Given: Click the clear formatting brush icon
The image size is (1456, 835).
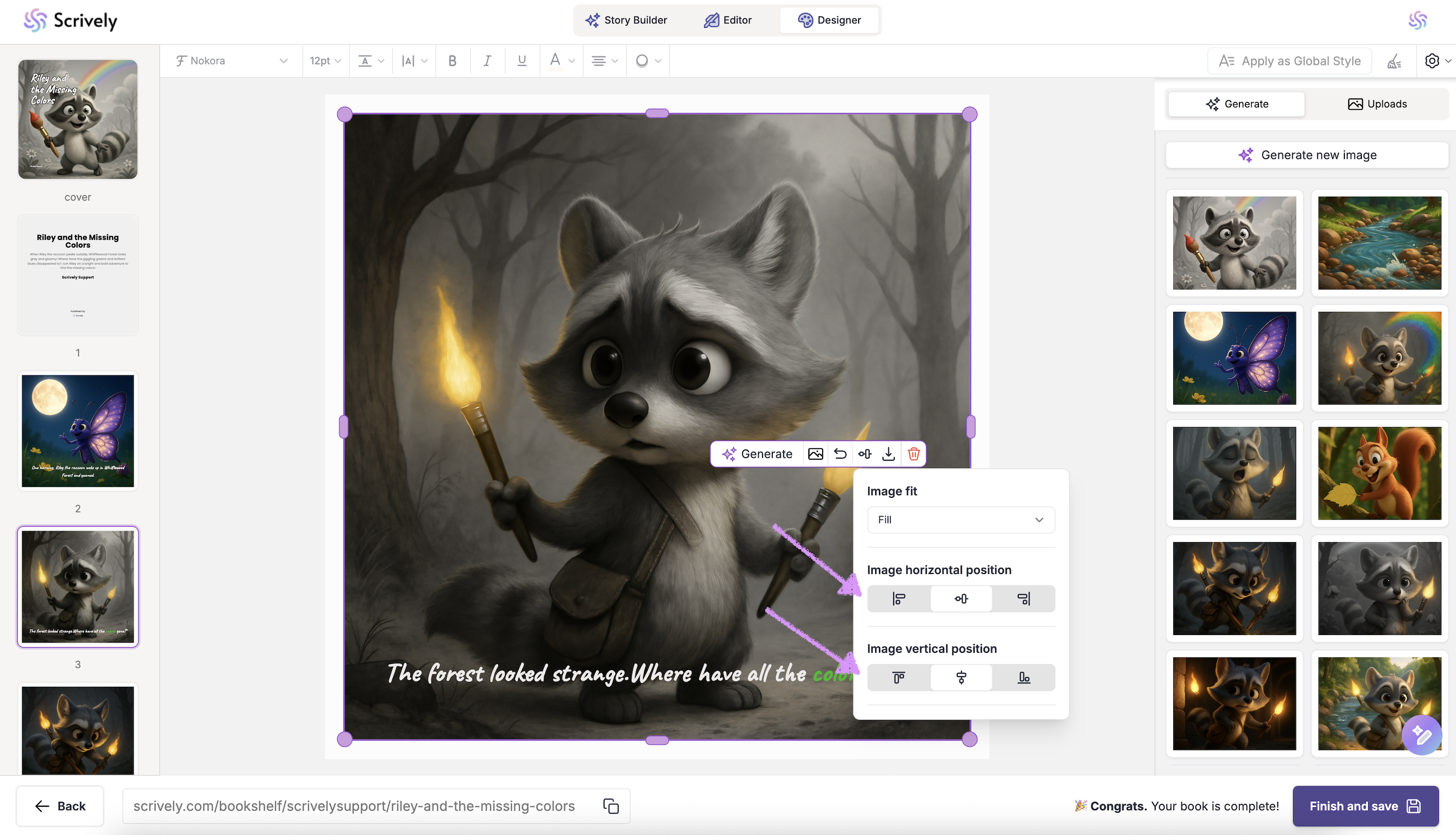Looking at the screenshot, I should pyautogui.click(x=1395, y=61).
